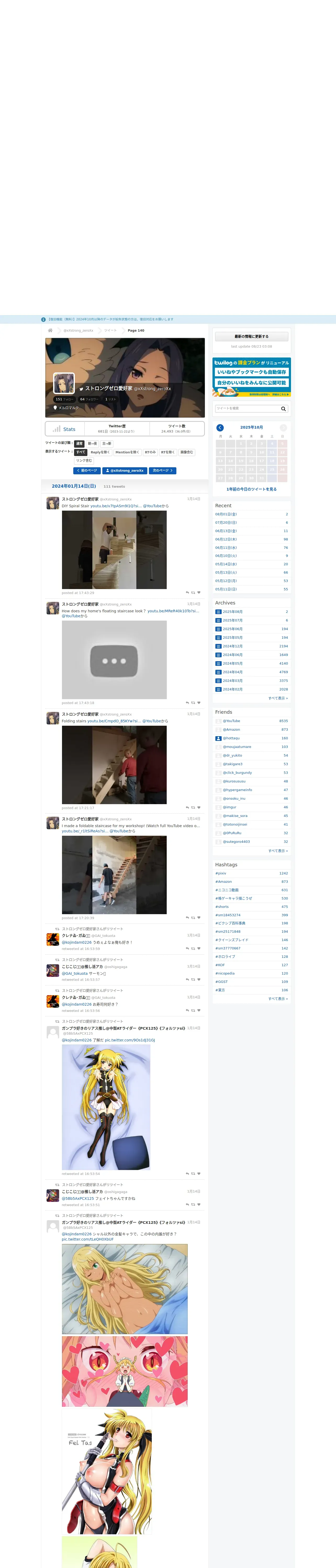The height and width of the screenshot is (1568, 336).
Task: Switch sort order to 古→新
Action: [x=107, y=444]
